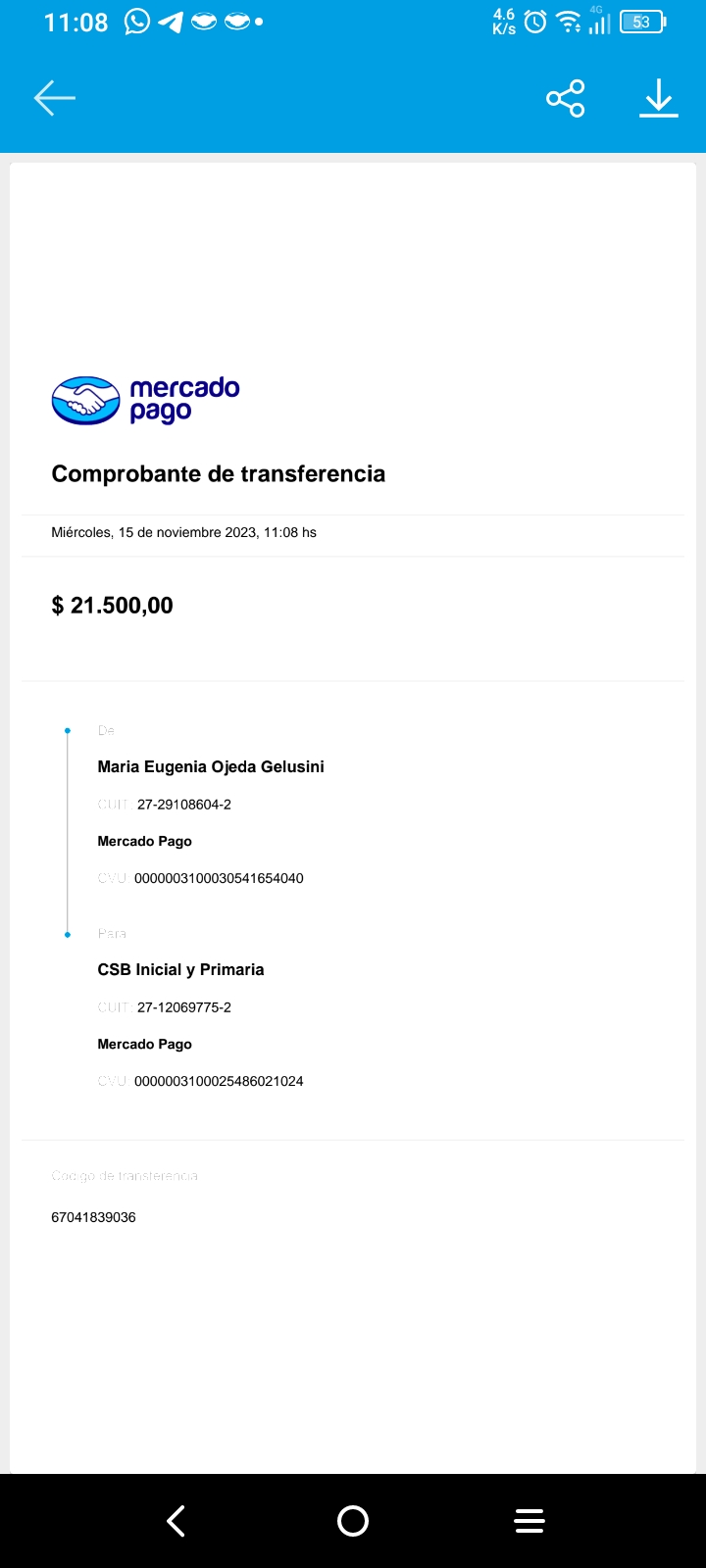Tap the download receipt icon
This screenshot has height=1568, width=706.
tap(659, 98)
